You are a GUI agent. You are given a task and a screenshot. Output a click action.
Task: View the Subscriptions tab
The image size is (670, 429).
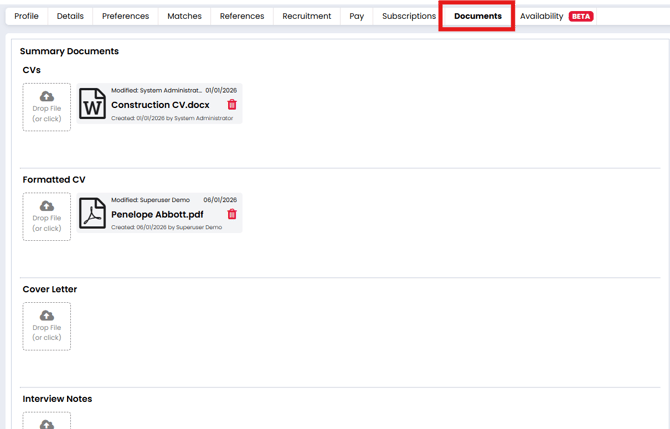[x=409, y=16]
